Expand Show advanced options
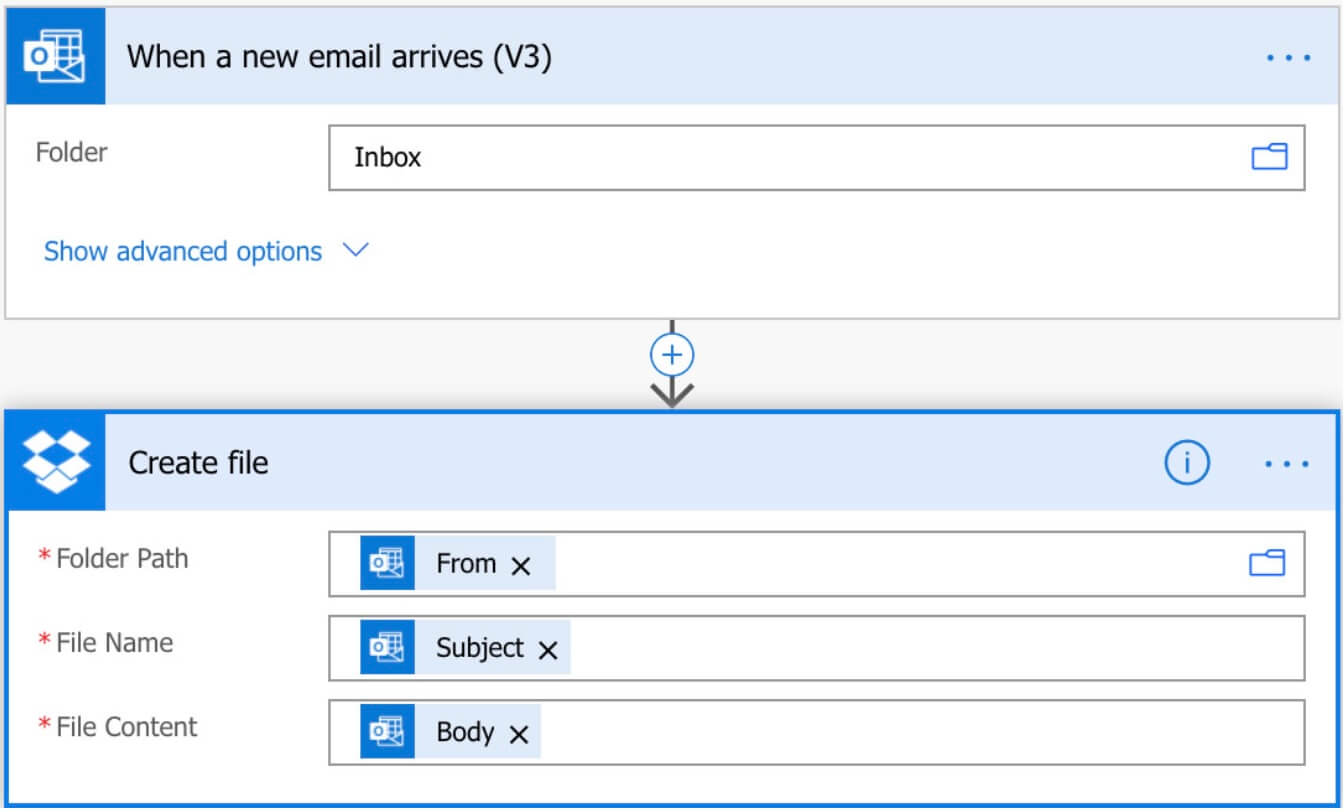Screen dimensions: 1344x812 (183, 251)
